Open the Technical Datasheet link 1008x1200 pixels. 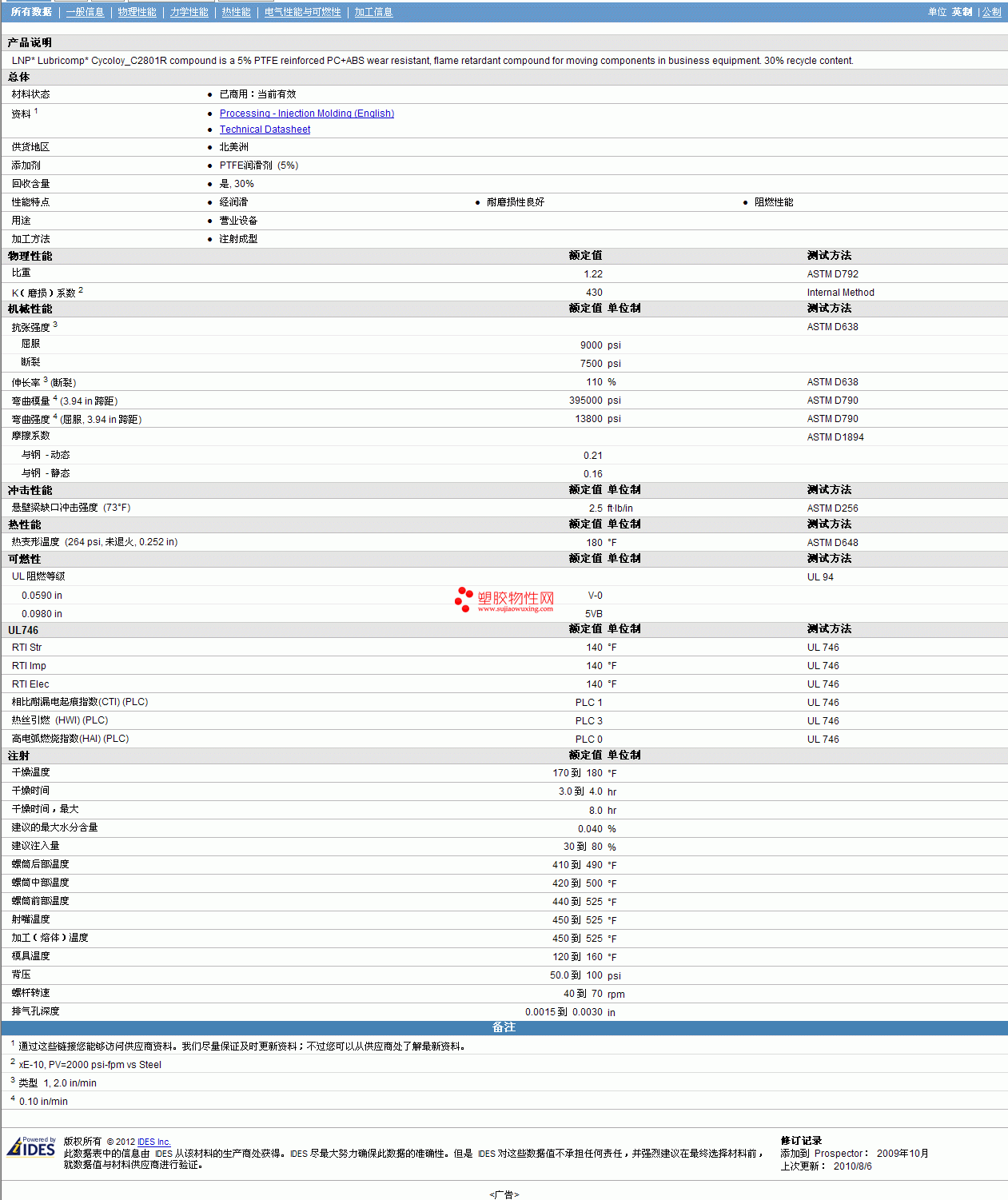265,130
